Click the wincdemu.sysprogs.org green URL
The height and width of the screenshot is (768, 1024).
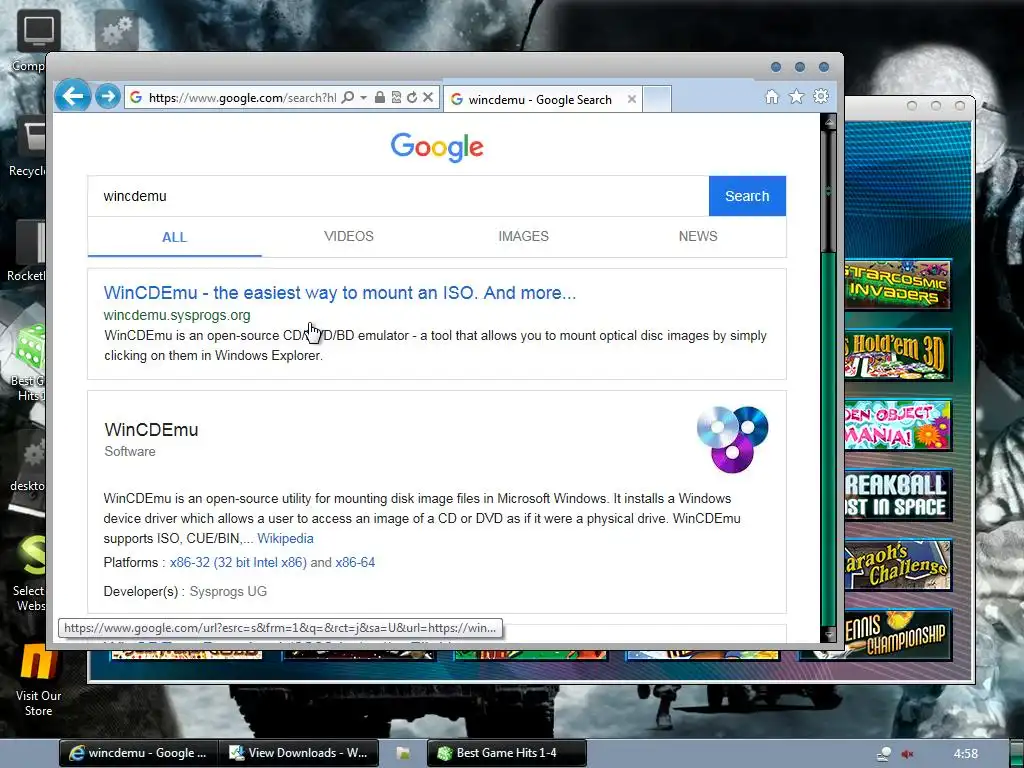click(x=177, y=315)
